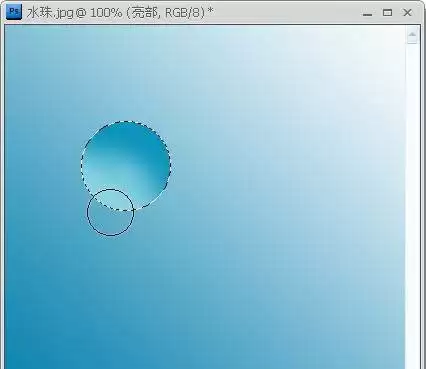Click center of the dashed circular selection

coord(126,166)
